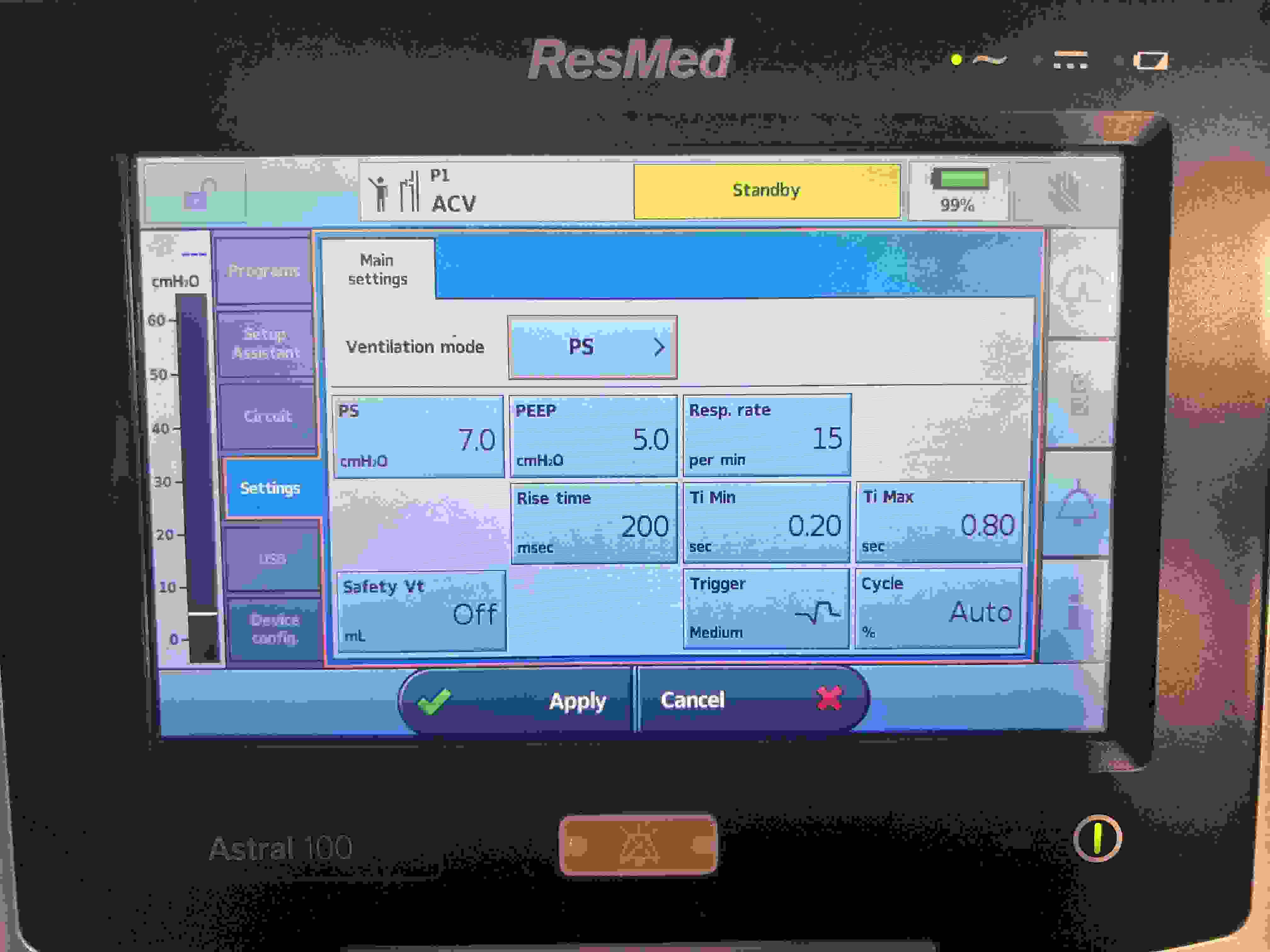Open the Ventilation mode PS selector
Screen dimensions: 1270x952
pyautogui.click(x=592, y=347)
